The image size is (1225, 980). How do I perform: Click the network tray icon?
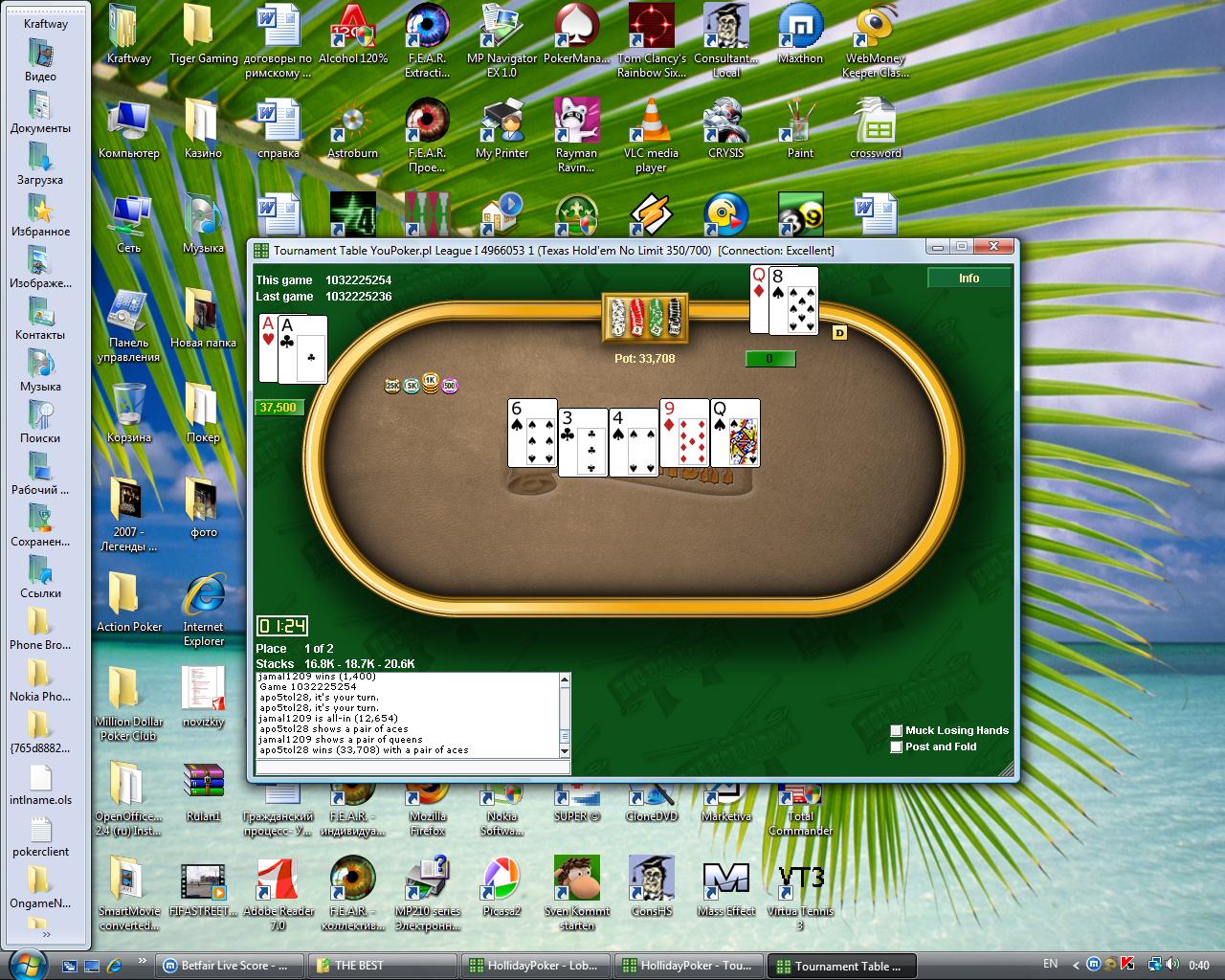1156,965
